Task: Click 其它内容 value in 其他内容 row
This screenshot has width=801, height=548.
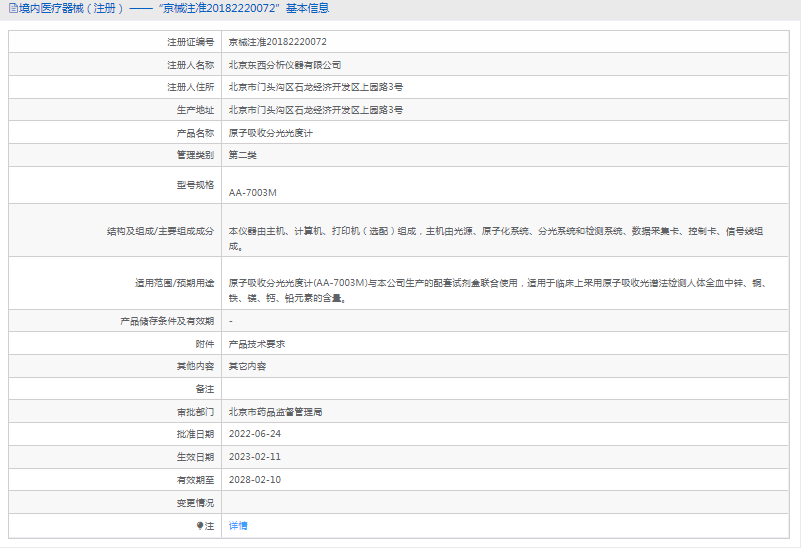Action: 247,366
